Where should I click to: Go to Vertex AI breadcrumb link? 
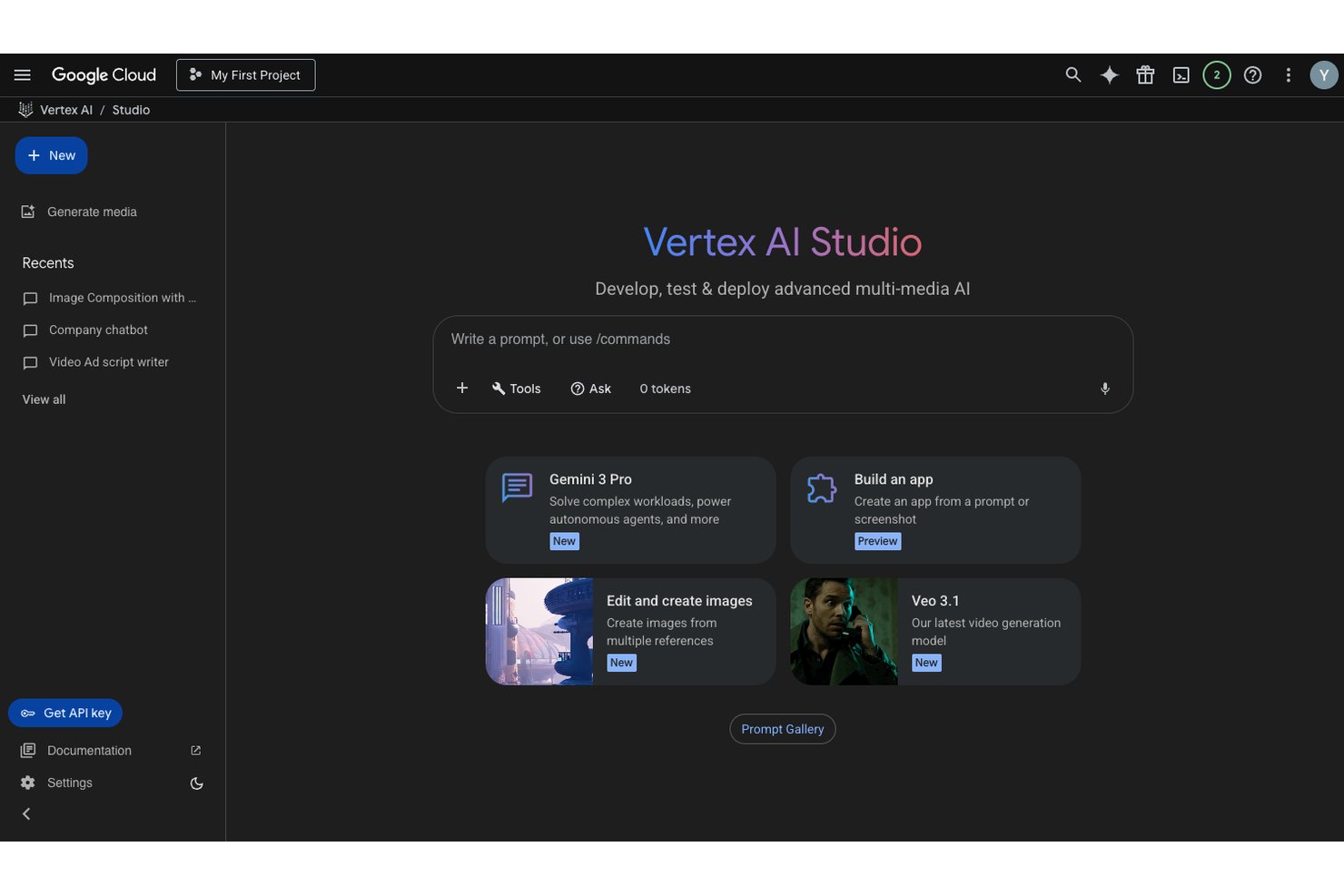[66, 110]
